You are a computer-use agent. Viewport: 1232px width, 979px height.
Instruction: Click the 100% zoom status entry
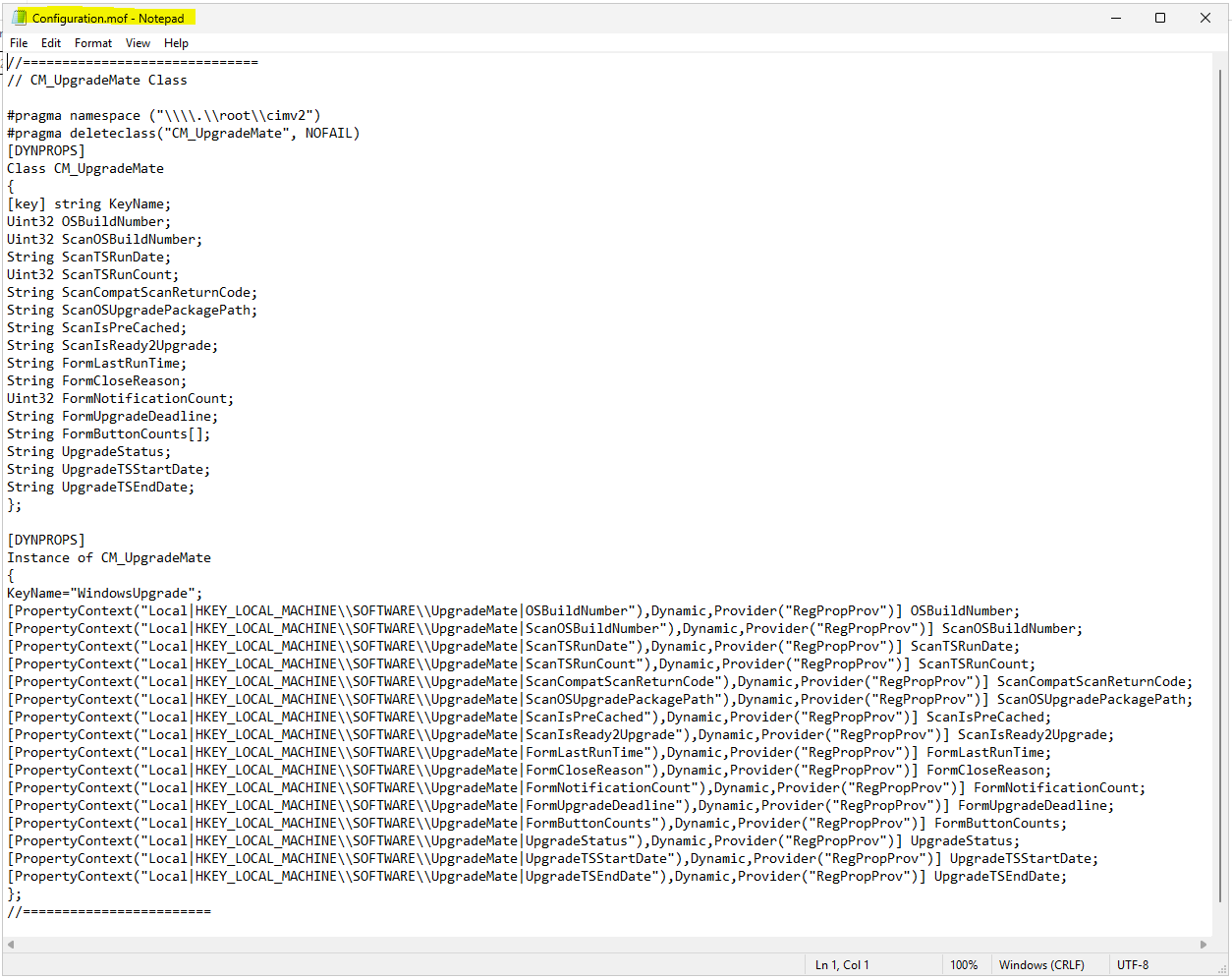[x=965, y=965]
